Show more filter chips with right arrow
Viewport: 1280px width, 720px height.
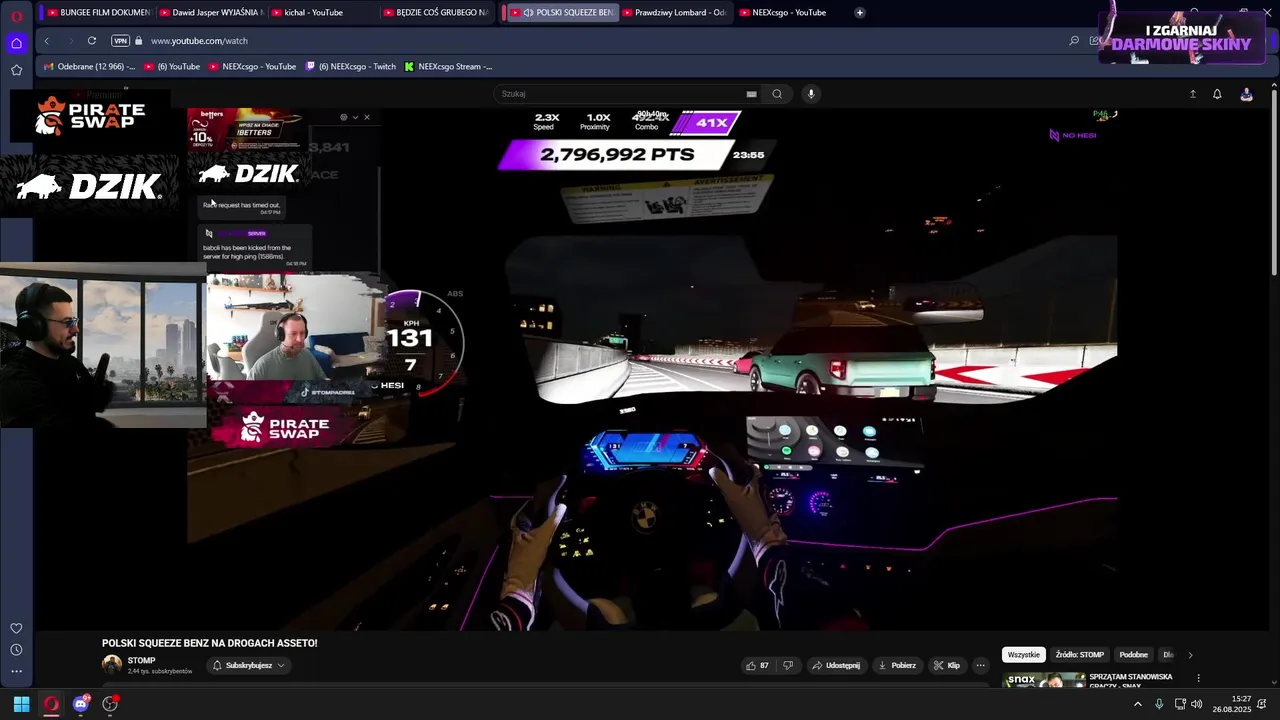tap(1190, 655)
